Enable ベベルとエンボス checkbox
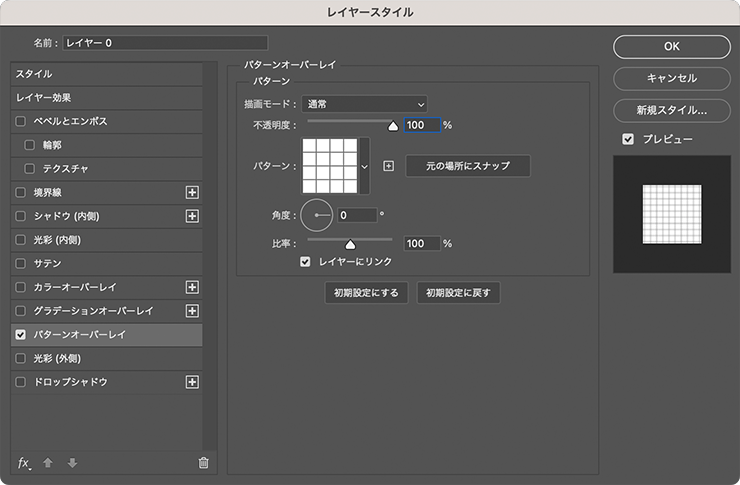Image resolution: width=740 pixels, height=485 pixels. tap(21, 121)
